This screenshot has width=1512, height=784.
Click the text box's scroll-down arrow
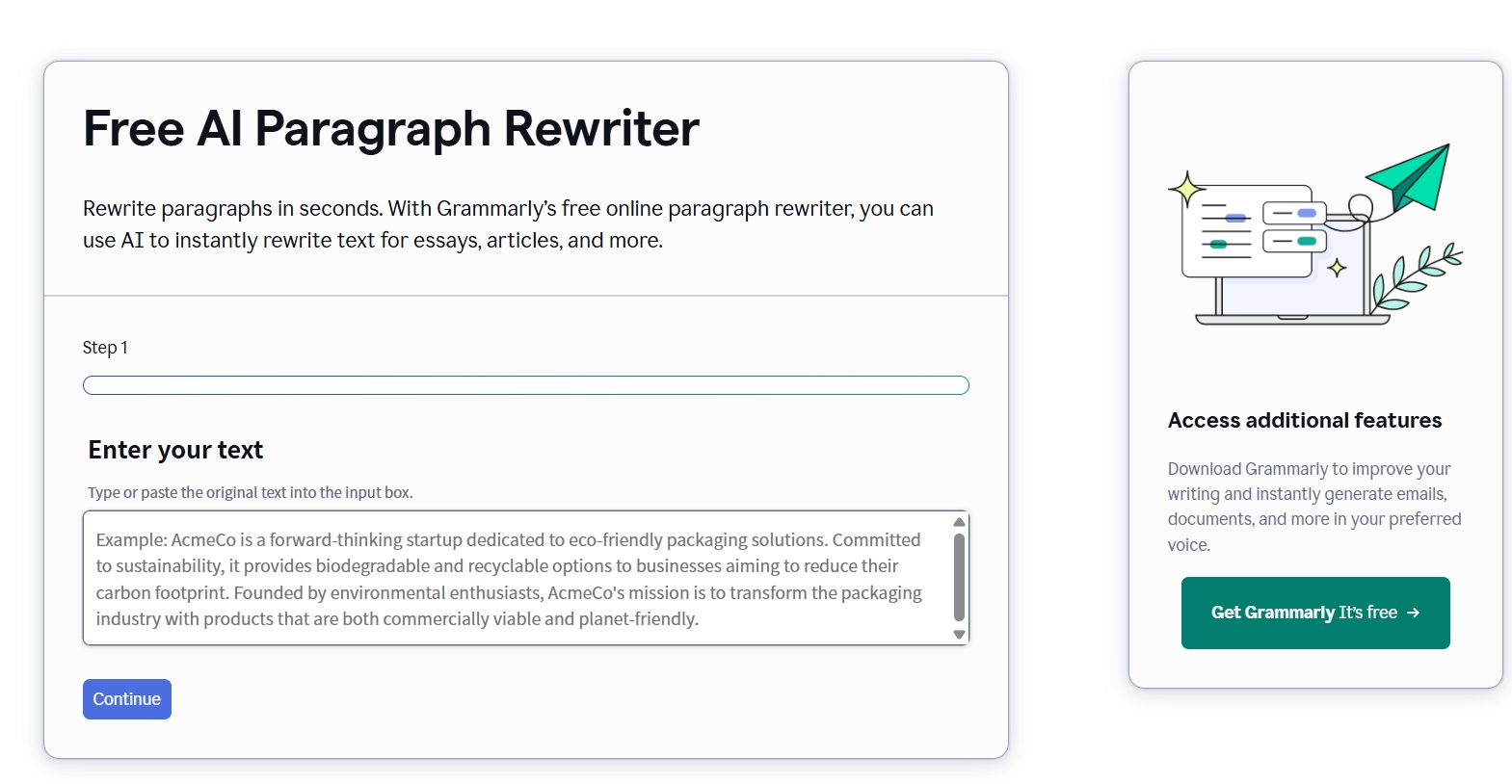click(x=959, y=635)
